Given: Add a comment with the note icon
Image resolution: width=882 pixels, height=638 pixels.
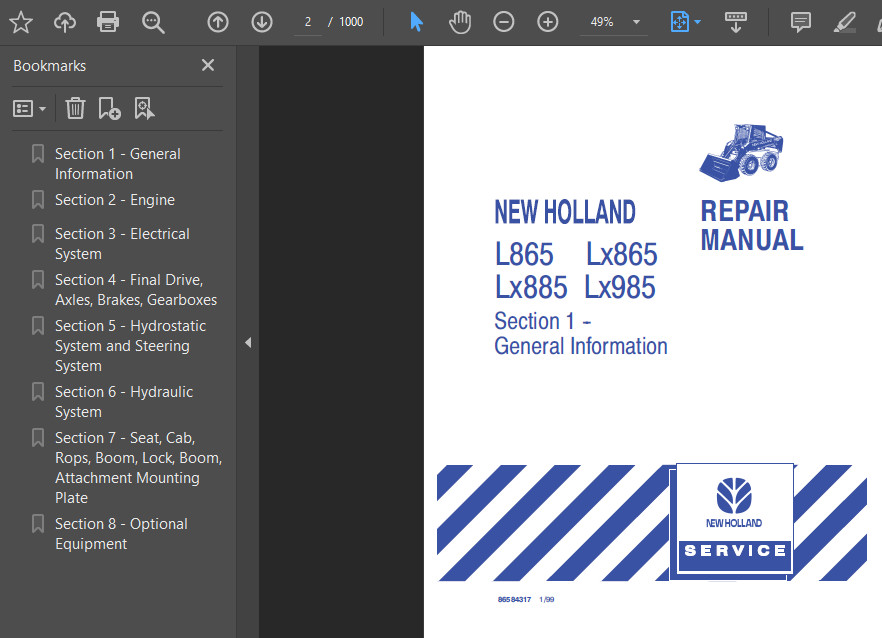Looking at the screenshot, I should click(x=800, y=23).
